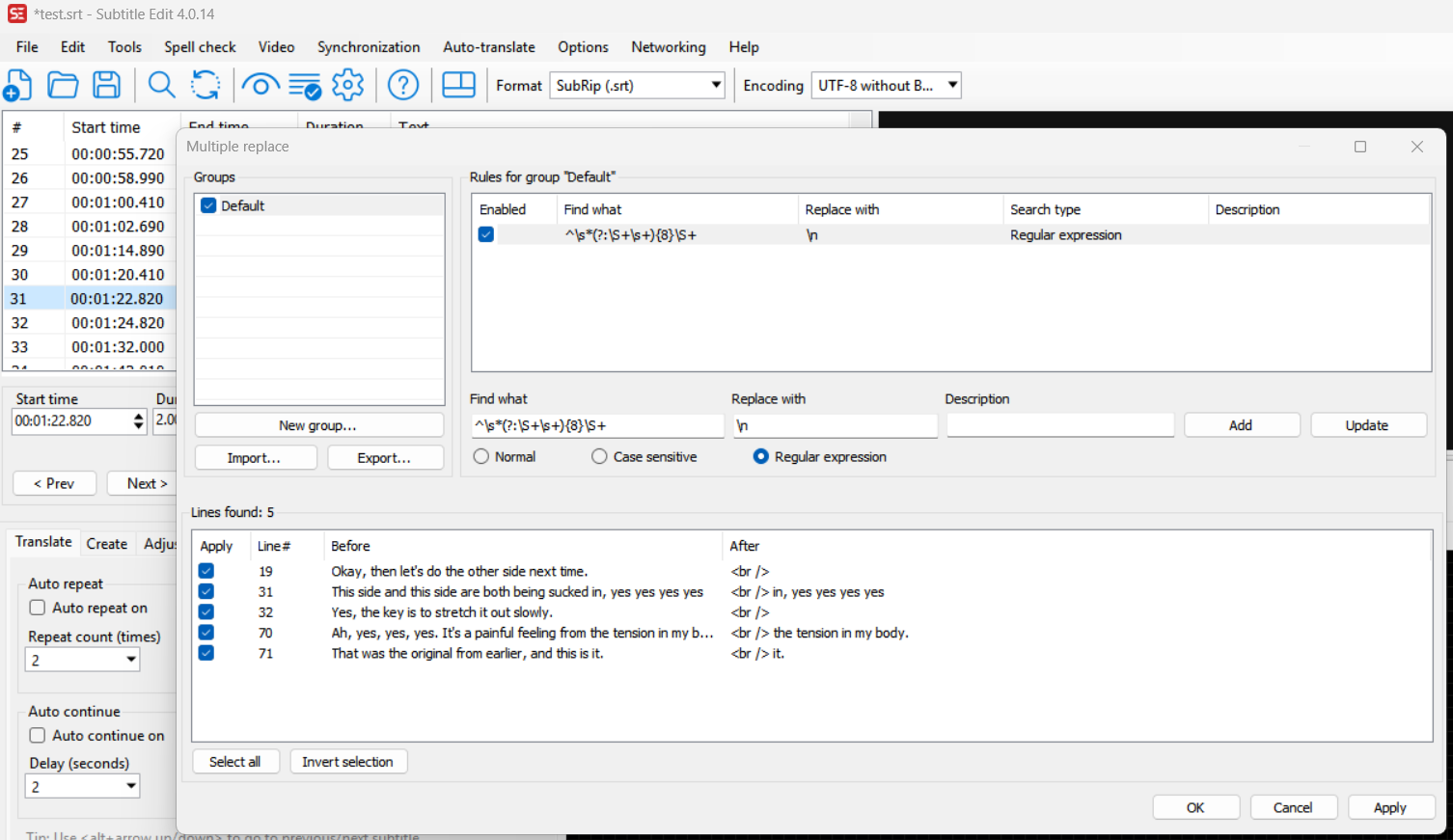Image resolution: width=1453 pixels, height=840 pixels.
Task: Select the Regular expression radio option
Action: [761, 456]
